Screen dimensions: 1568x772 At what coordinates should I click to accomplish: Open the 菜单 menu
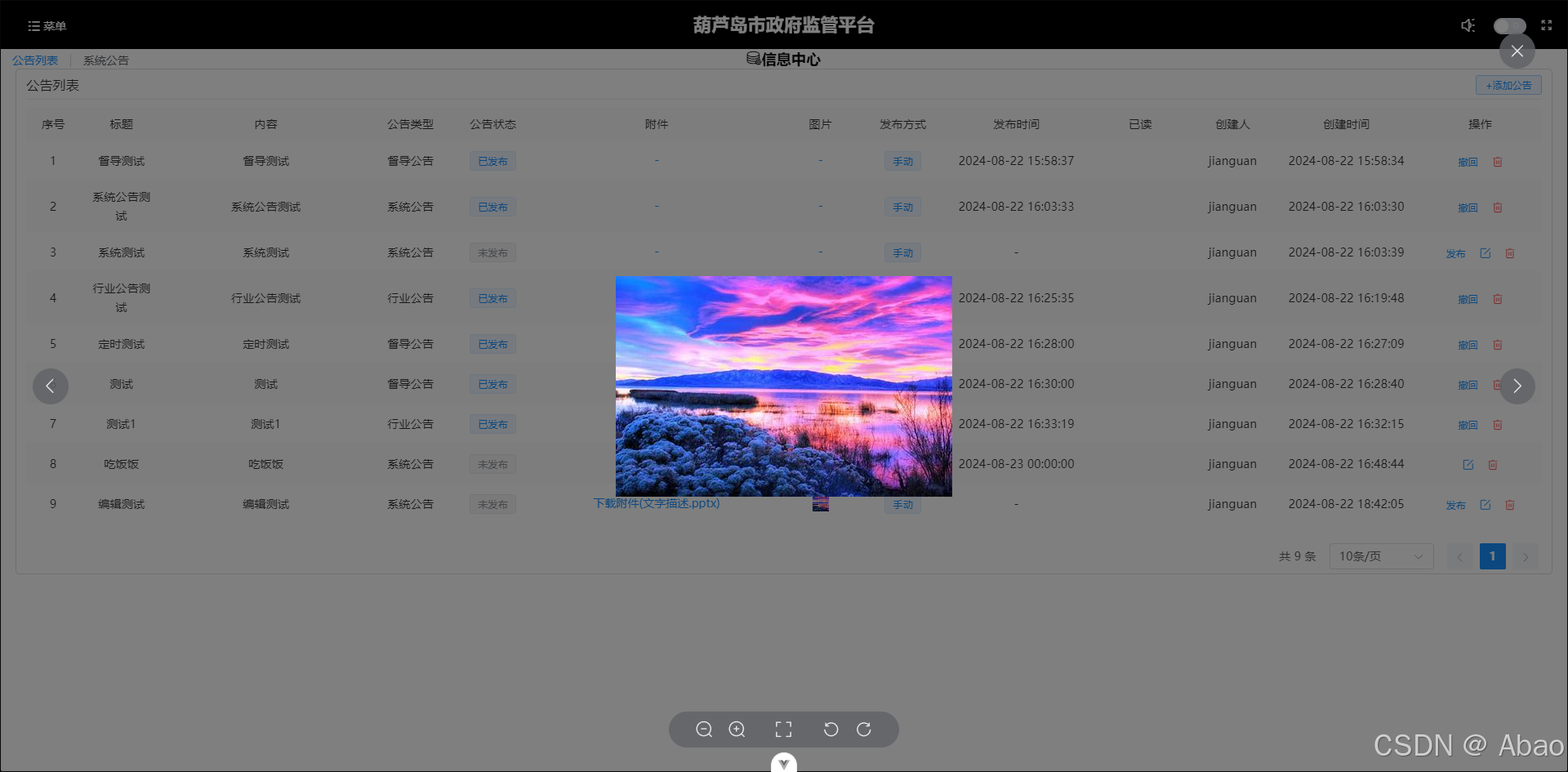[47, 25]
